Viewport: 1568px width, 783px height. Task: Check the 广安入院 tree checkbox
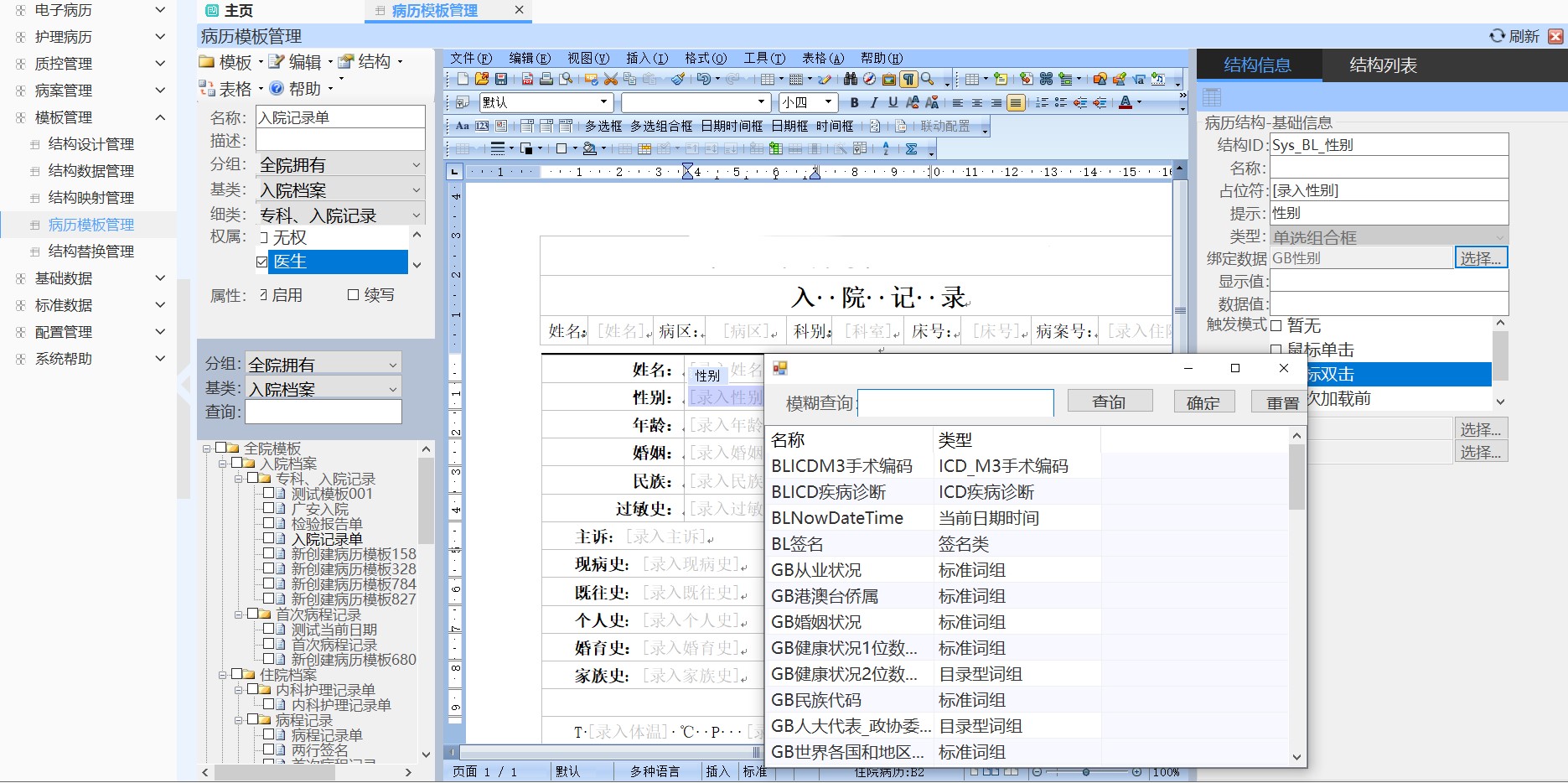click(x=269, y=508)
